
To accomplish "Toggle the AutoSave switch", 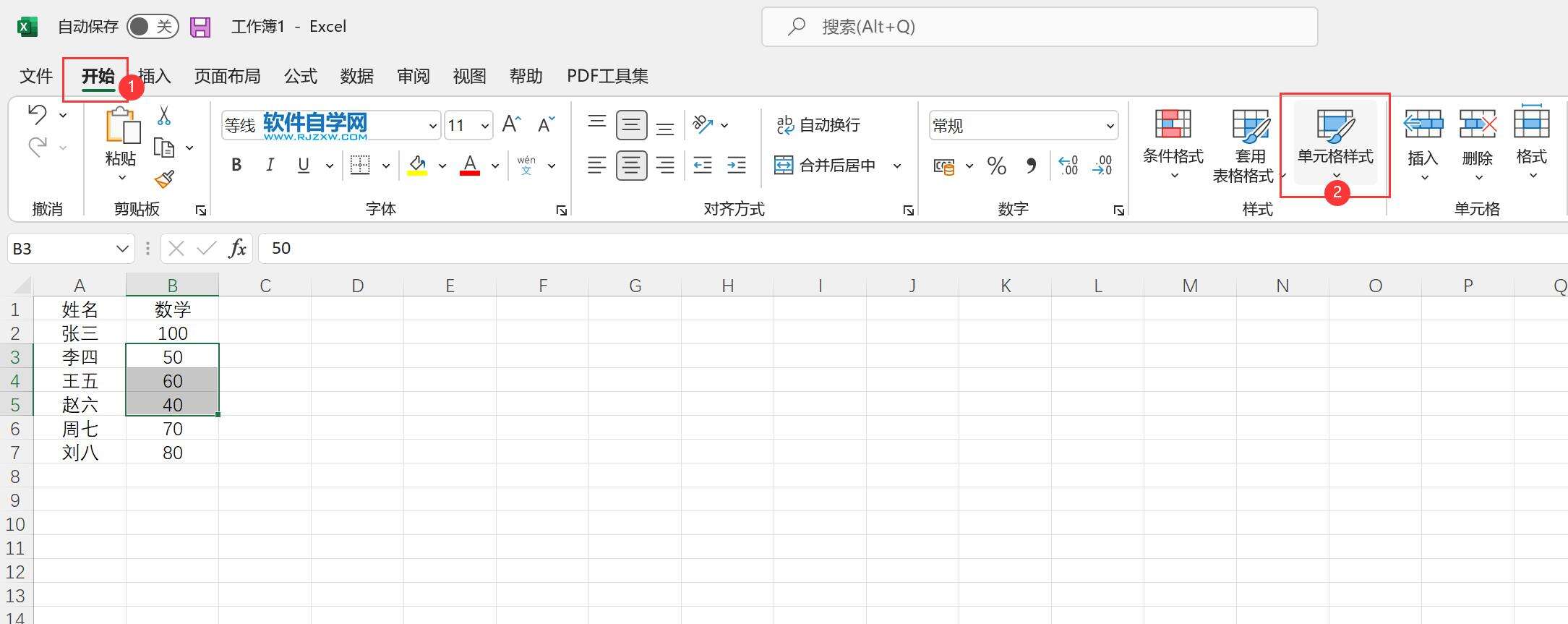I will tap(153, 27).
